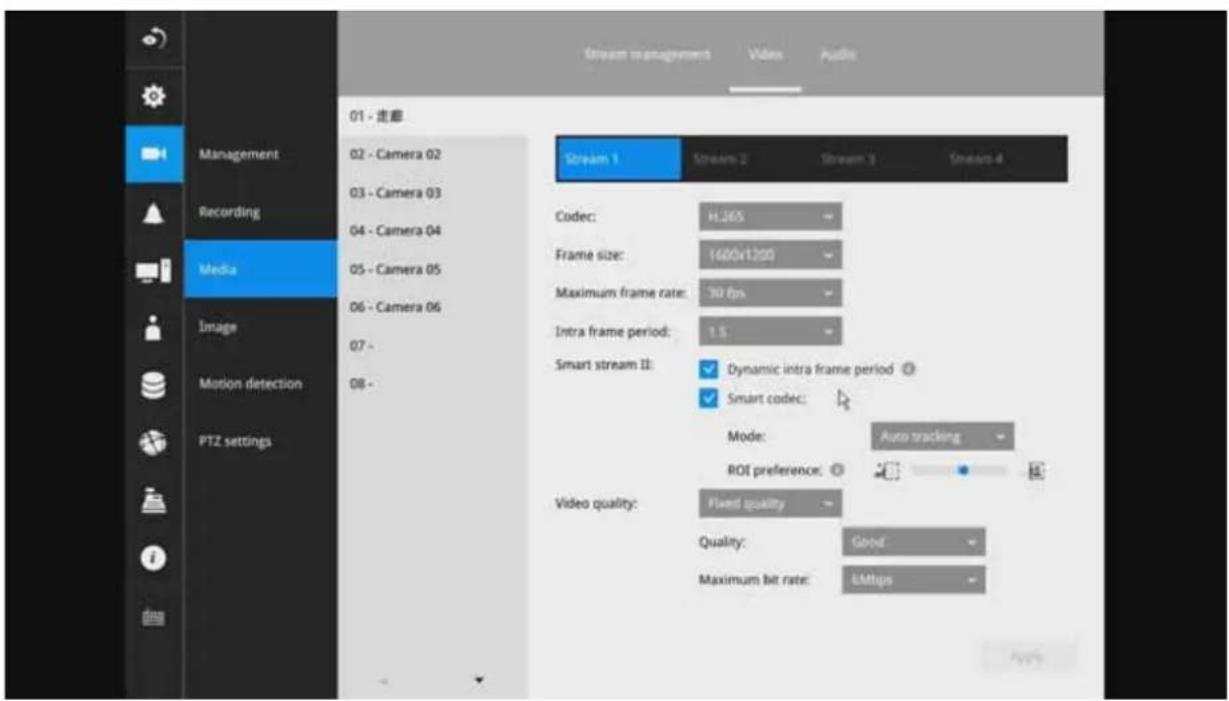The image size is (1229, 701).
Task: Open the Recording menu item
Action: [x=261, y=212]
